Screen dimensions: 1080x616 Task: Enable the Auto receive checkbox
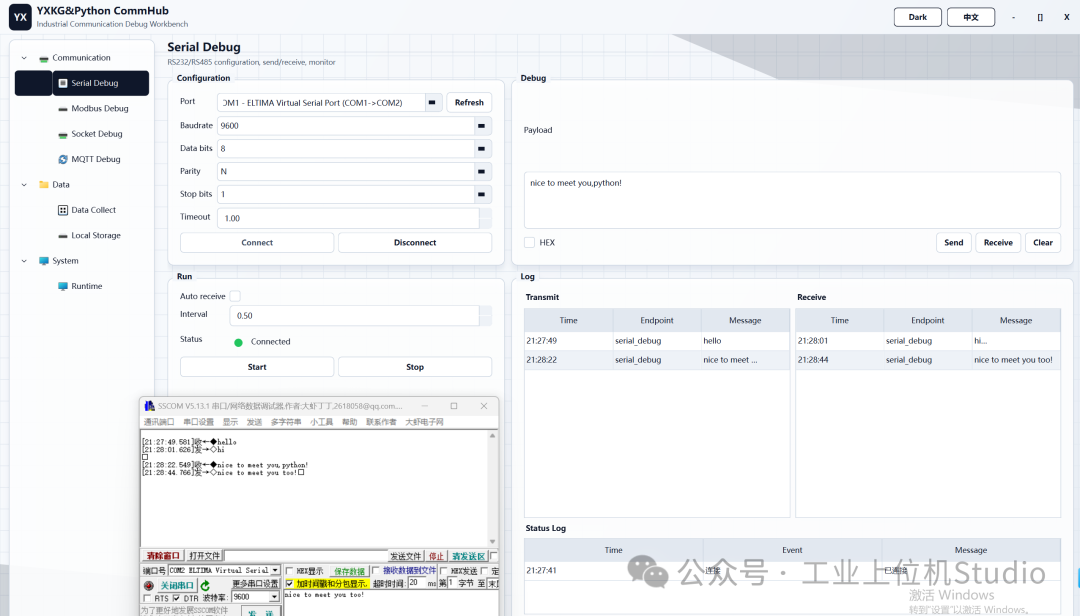point(235,296)
